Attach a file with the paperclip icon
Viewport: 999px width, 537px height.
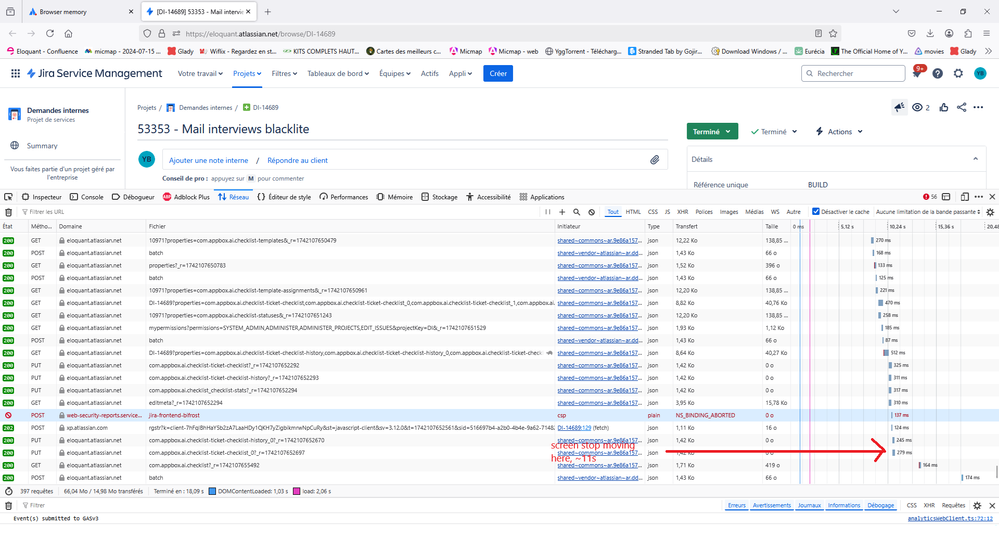(x=654, y=160)
